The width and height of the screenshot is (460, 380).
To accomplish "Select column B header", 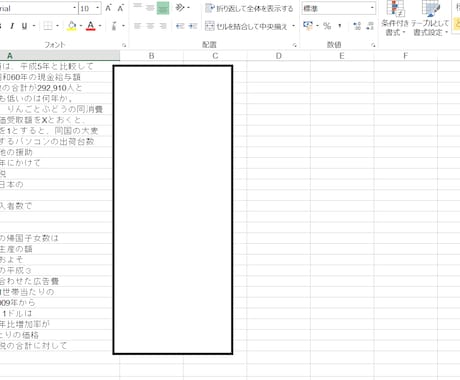I will (151, 56).
